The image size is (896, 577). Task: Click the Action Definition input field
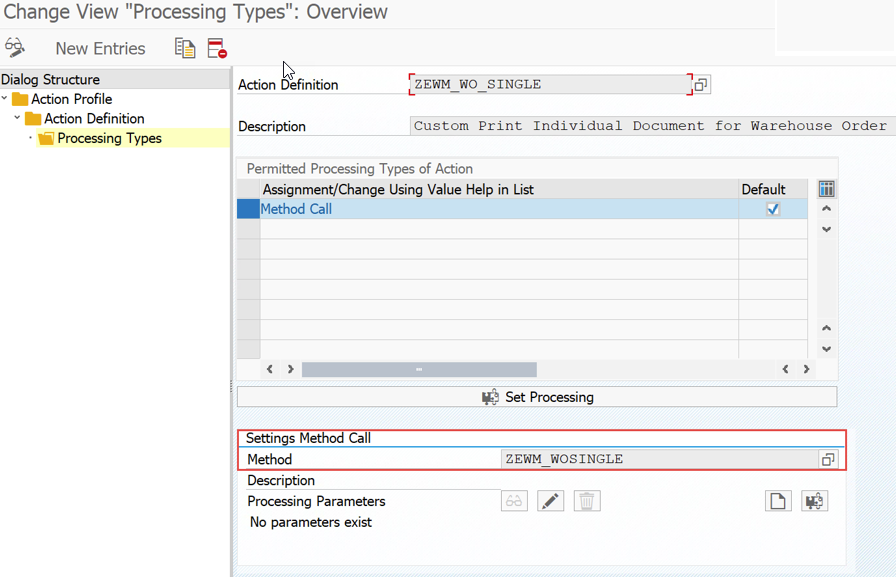[x=550, y=85]
